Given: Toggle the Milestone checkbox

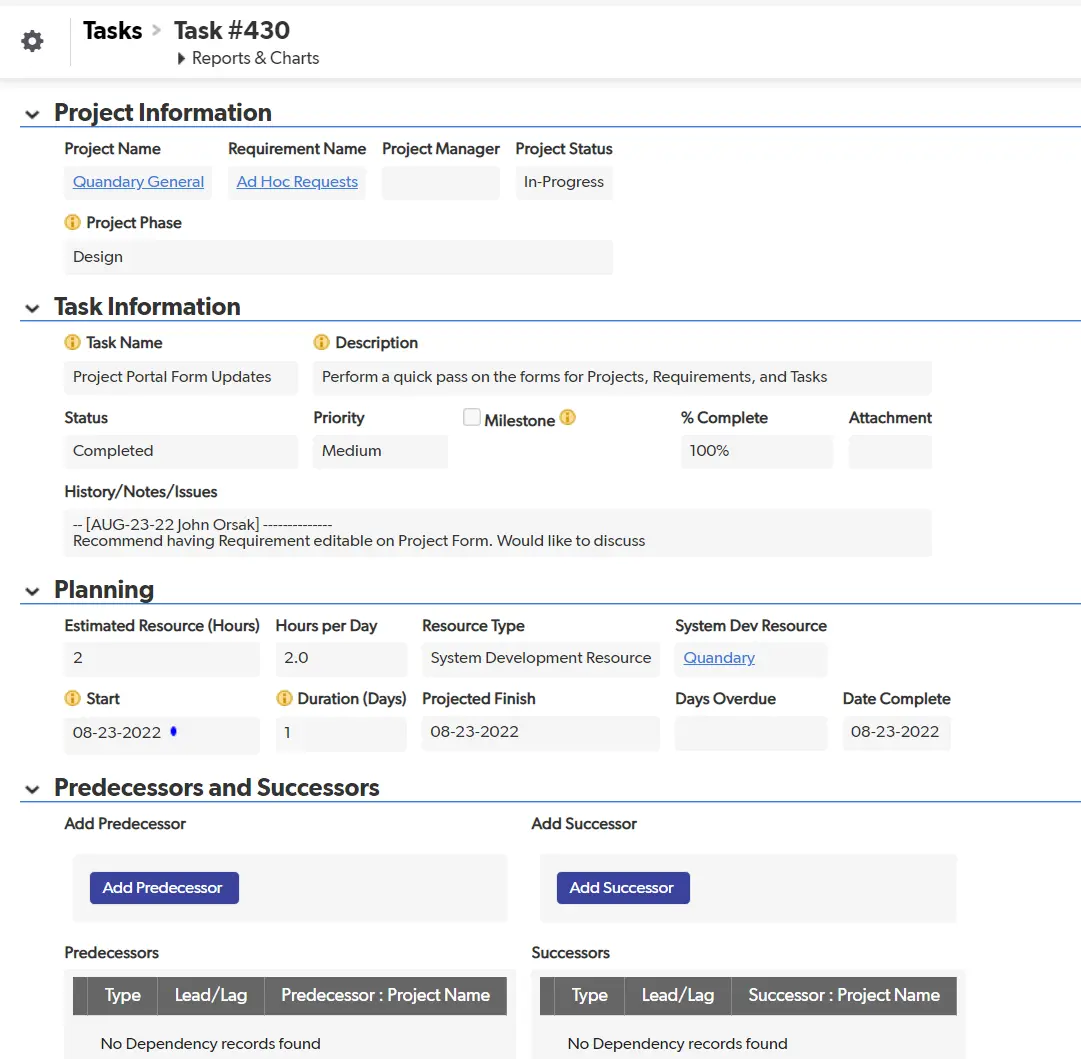Looking at the screenshot, I should tap(471, 417).
